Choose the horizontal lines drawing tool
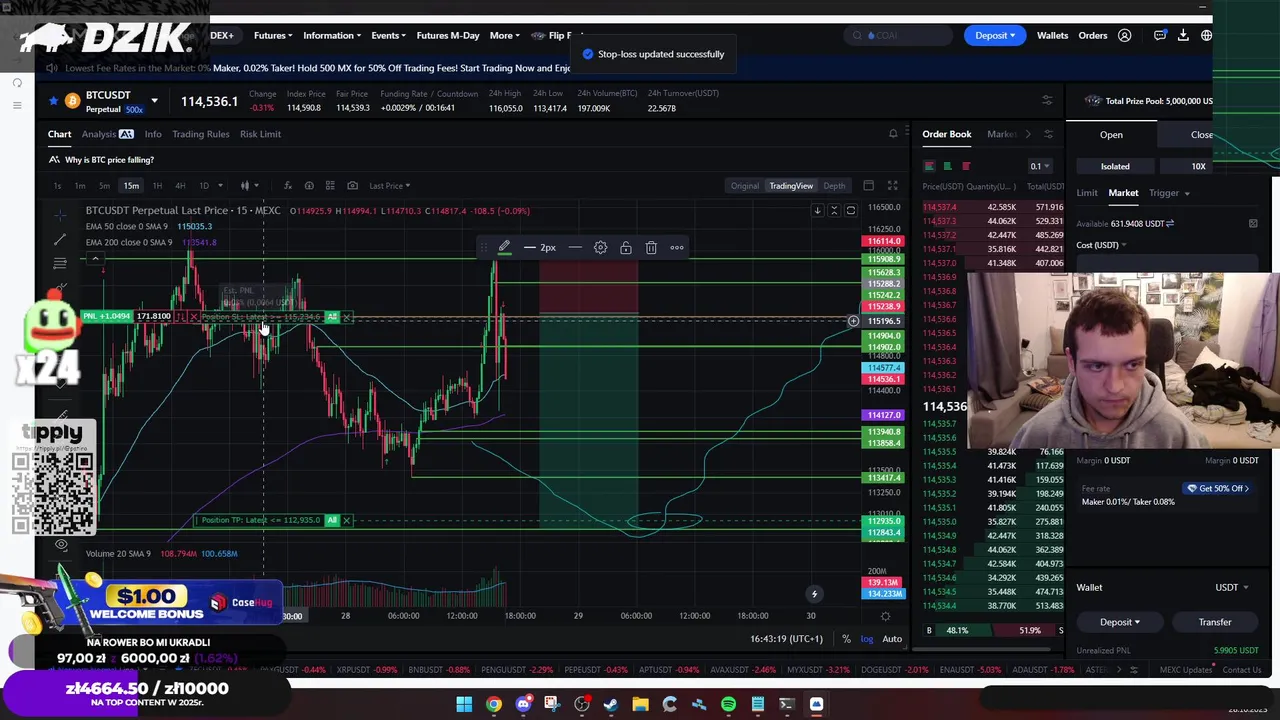1280x720 pixels. pyautogui.click(x=60, y=263)
